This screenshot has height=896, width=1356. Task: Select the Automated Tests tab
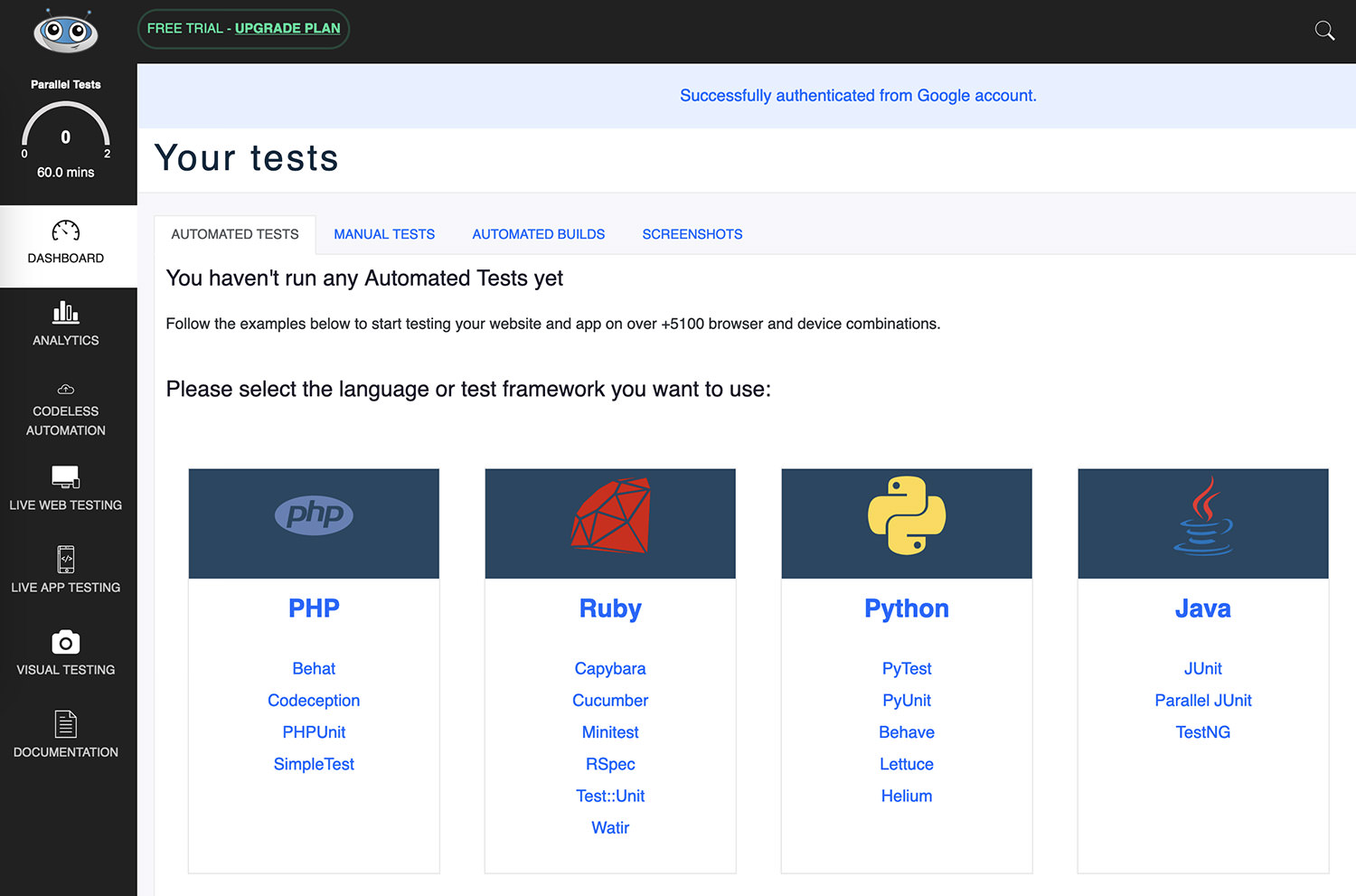click(235, 234)
